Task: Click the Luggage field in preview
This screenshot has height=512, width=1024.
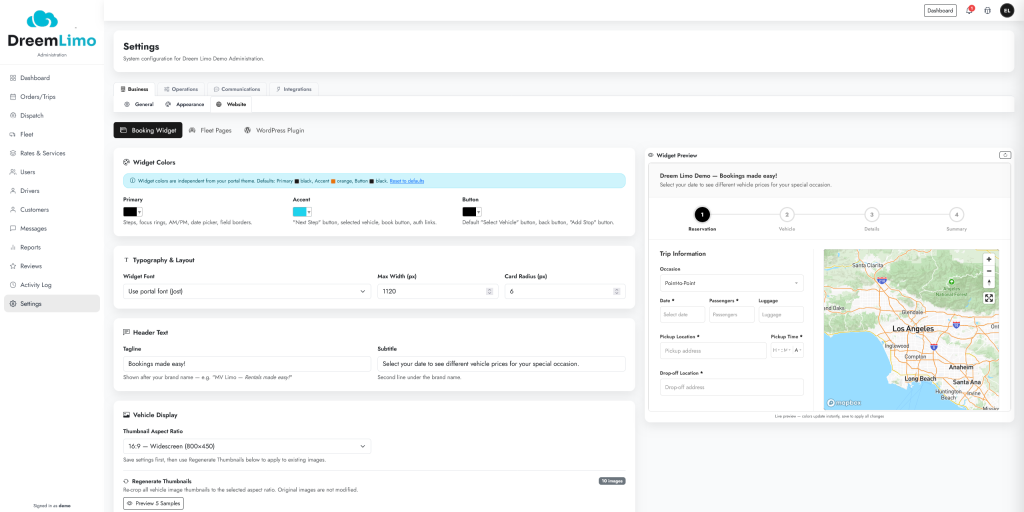Action: coord(781,315)
